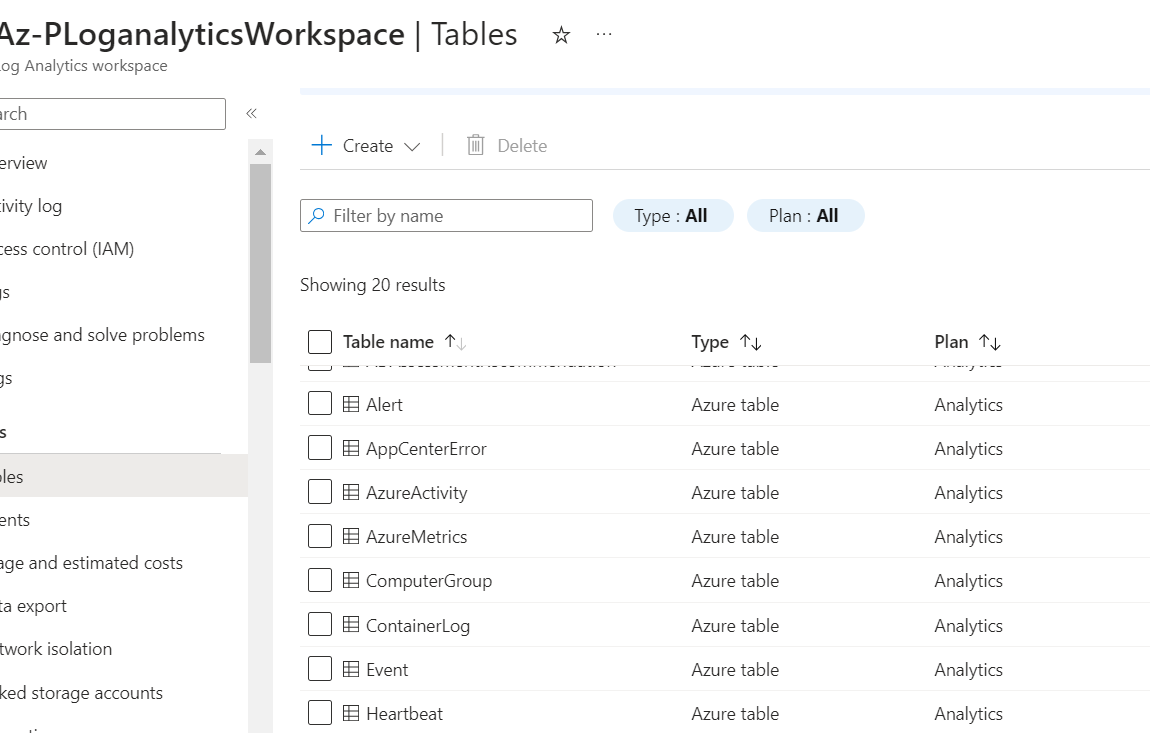Viewport: 1150px width, 733px height.
Task: Click the table icon beside AzureActivity
Action: pos(351,492)
